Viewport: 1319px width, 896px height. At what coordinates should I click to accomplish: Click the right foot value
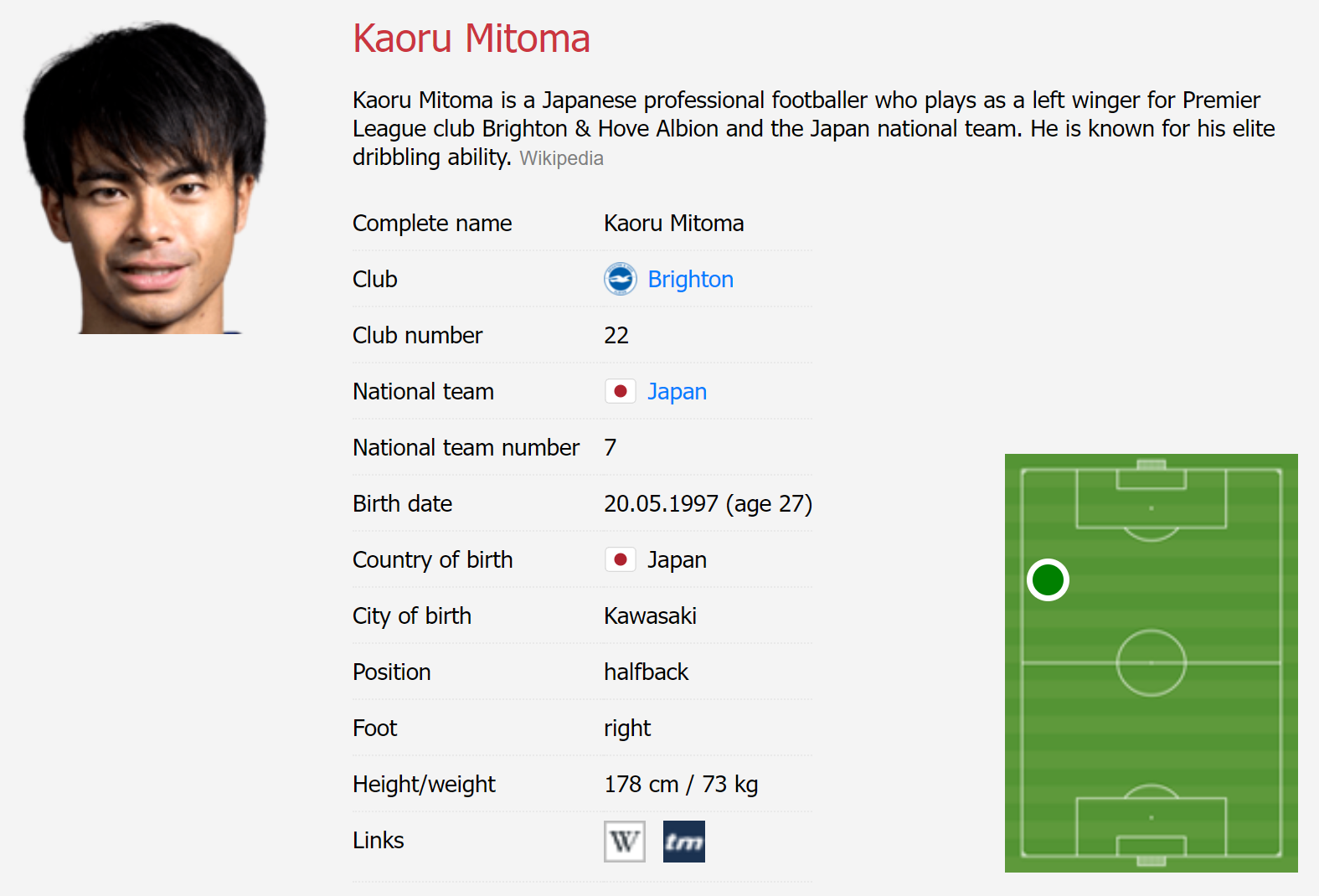coord(627,729)
